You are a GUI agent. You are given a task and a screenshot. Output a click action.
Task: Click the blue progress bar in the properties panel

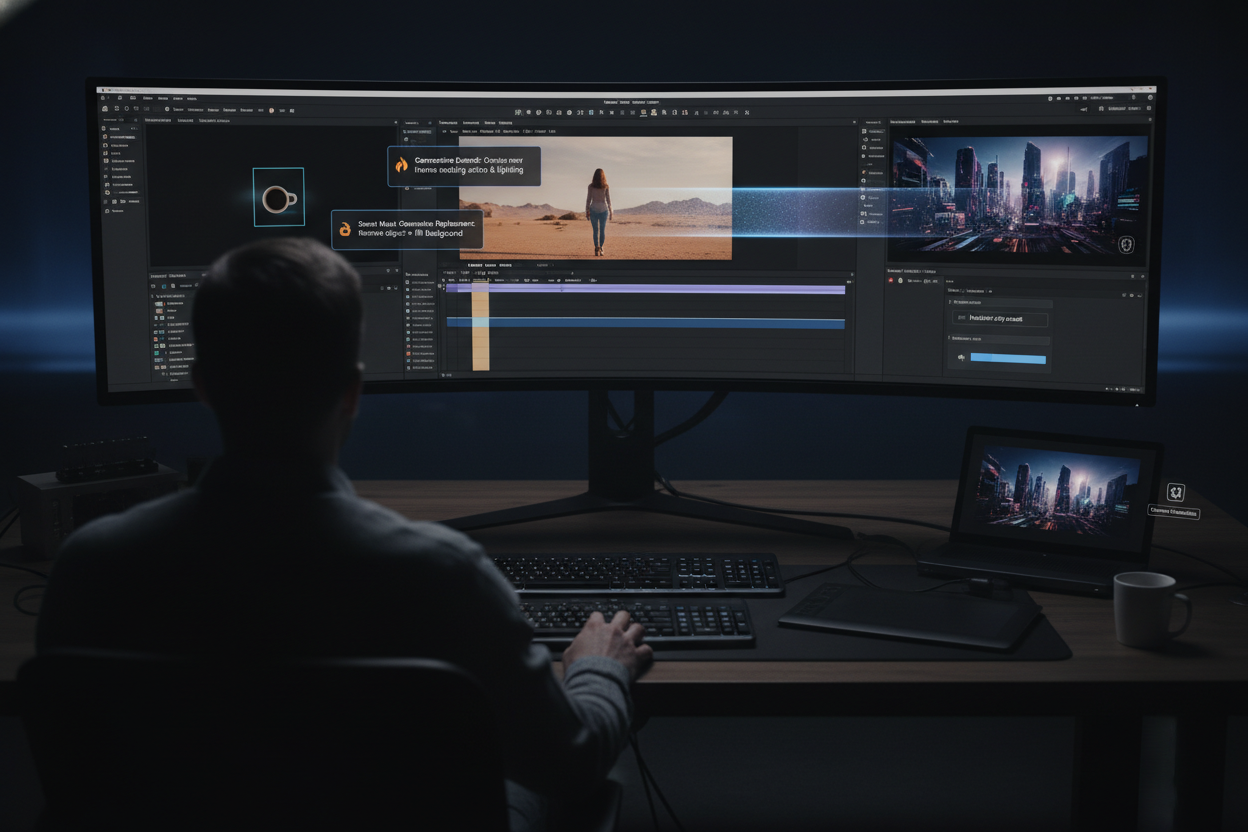(1008, 358)
